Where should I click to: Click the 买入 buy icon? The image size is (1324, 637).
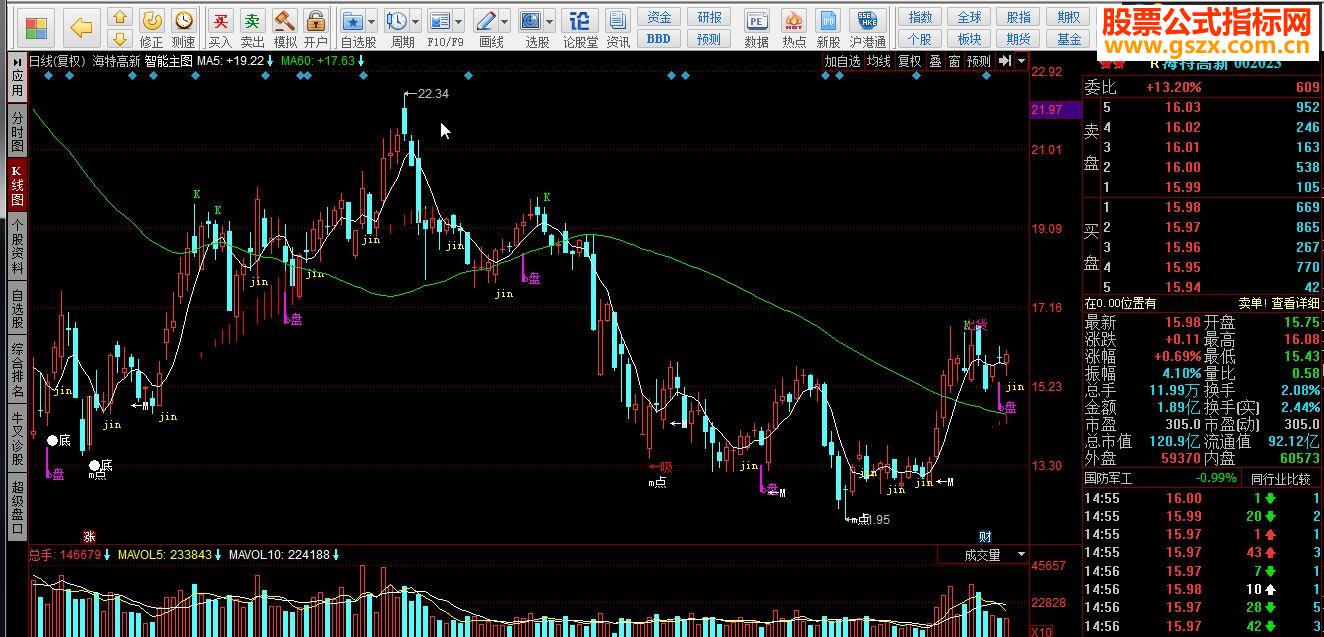pyautogui.click(x=221, y=28)
